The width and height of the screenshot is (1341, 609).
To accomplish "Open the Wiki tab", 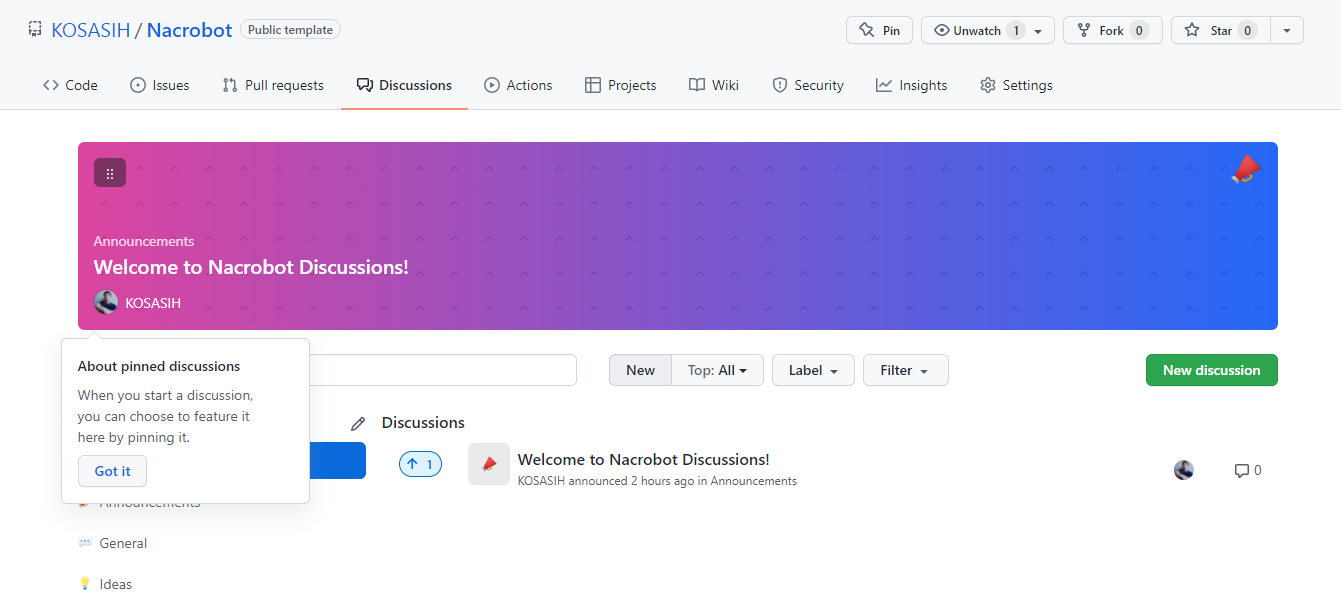I will point(714,85).
